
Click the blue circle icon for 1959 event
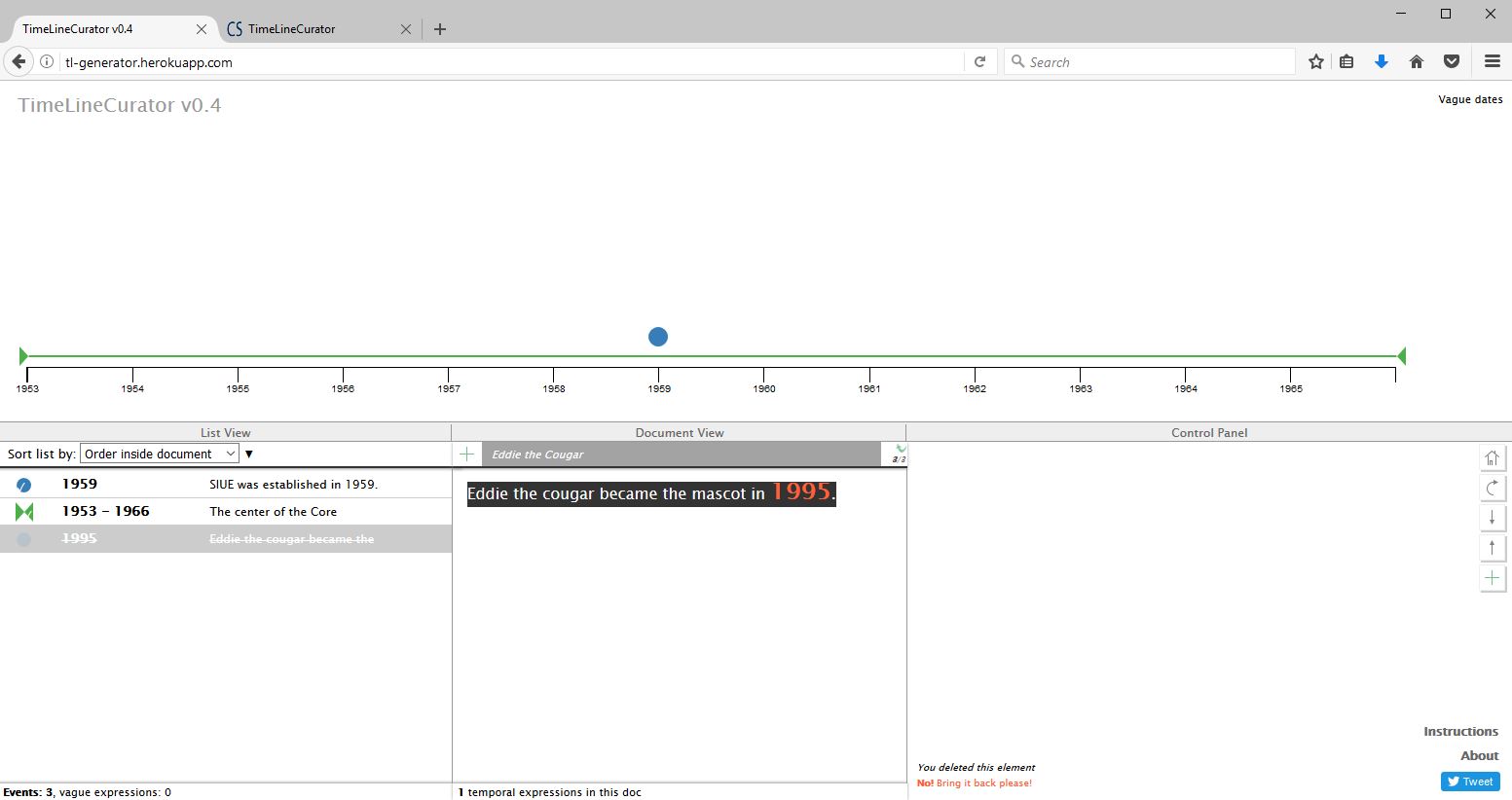click(24, 485)
